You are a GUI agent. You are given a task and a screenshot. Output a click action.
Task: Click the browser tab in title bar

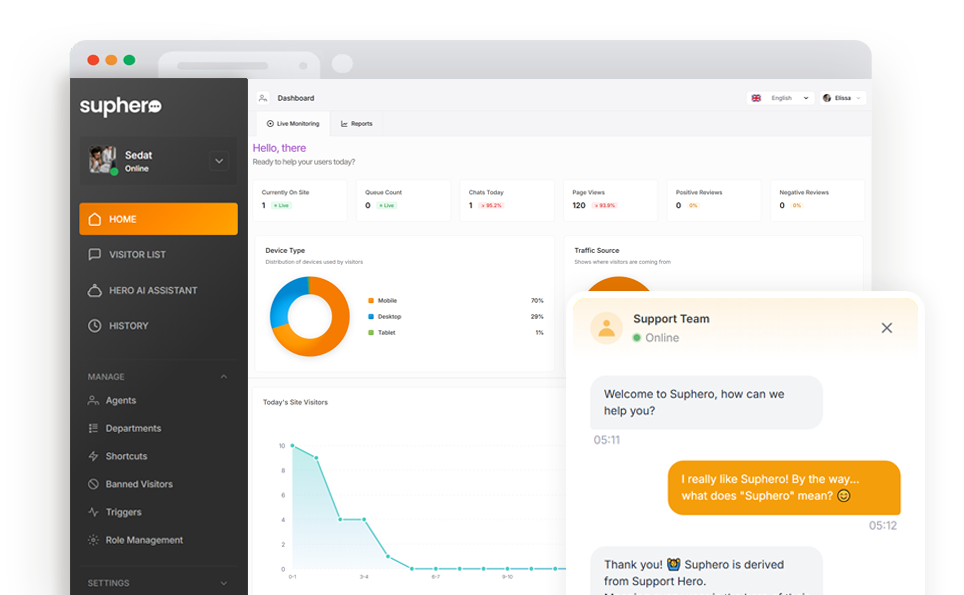[239, 65]
